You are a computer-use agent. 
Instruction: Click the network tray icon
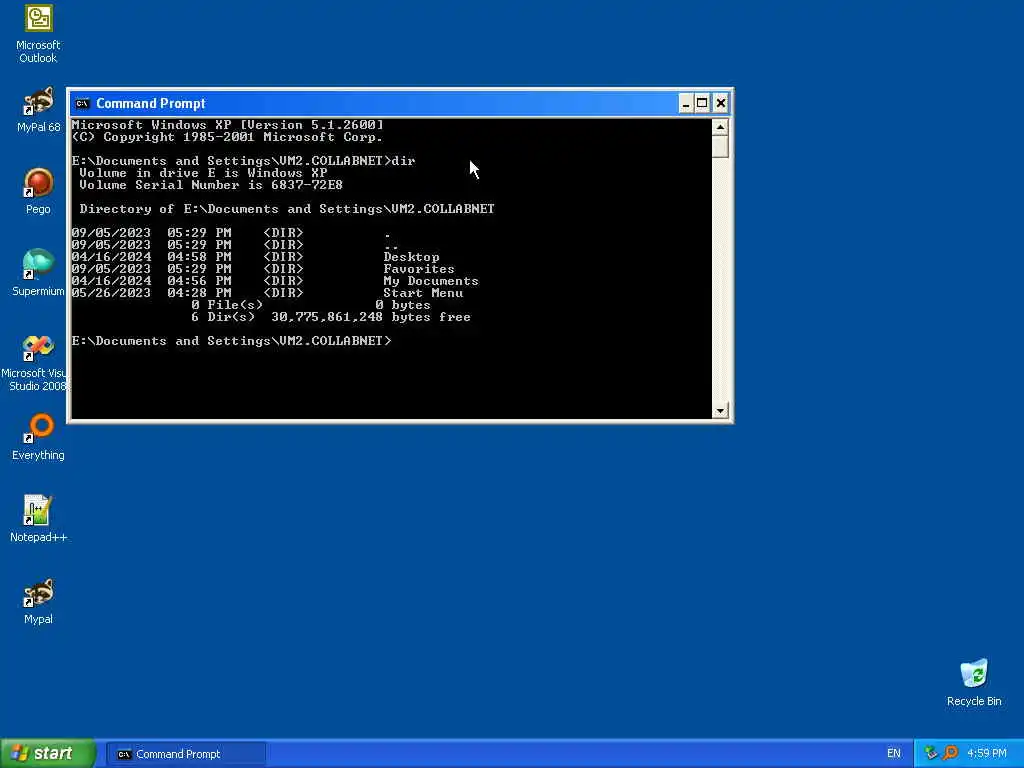point(931,753)
